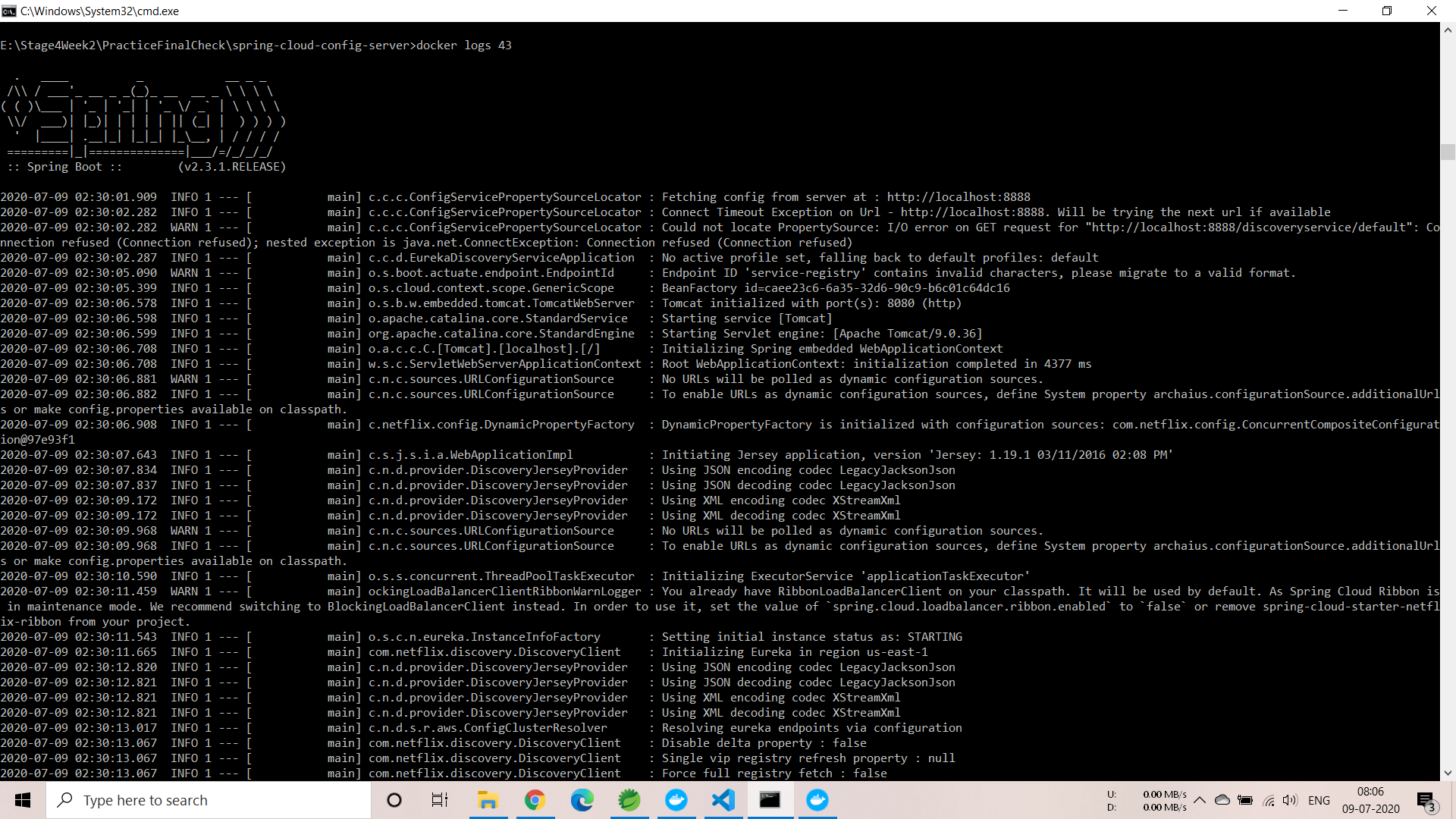
Task: Open Wi-Fi network flyout in tray
Action: [x=1268, y=800]
